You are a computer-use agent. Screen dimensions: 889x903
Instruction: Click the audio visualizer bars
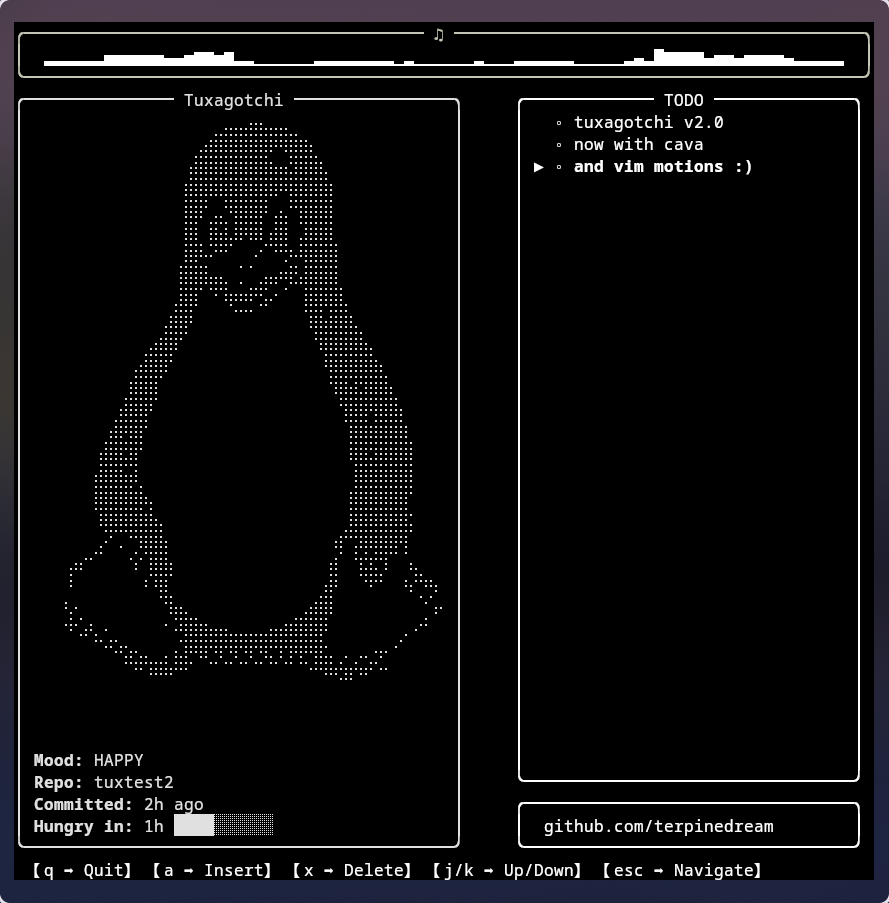(x=443, y=58)
